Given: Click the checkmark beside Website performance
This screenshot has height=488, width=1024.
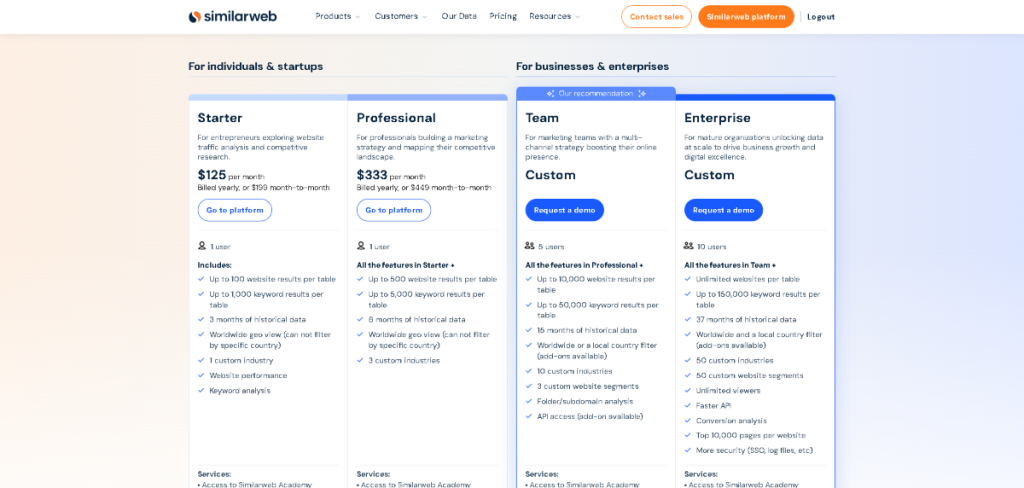Looking at the screenshot, I should [x=201, y=376].
